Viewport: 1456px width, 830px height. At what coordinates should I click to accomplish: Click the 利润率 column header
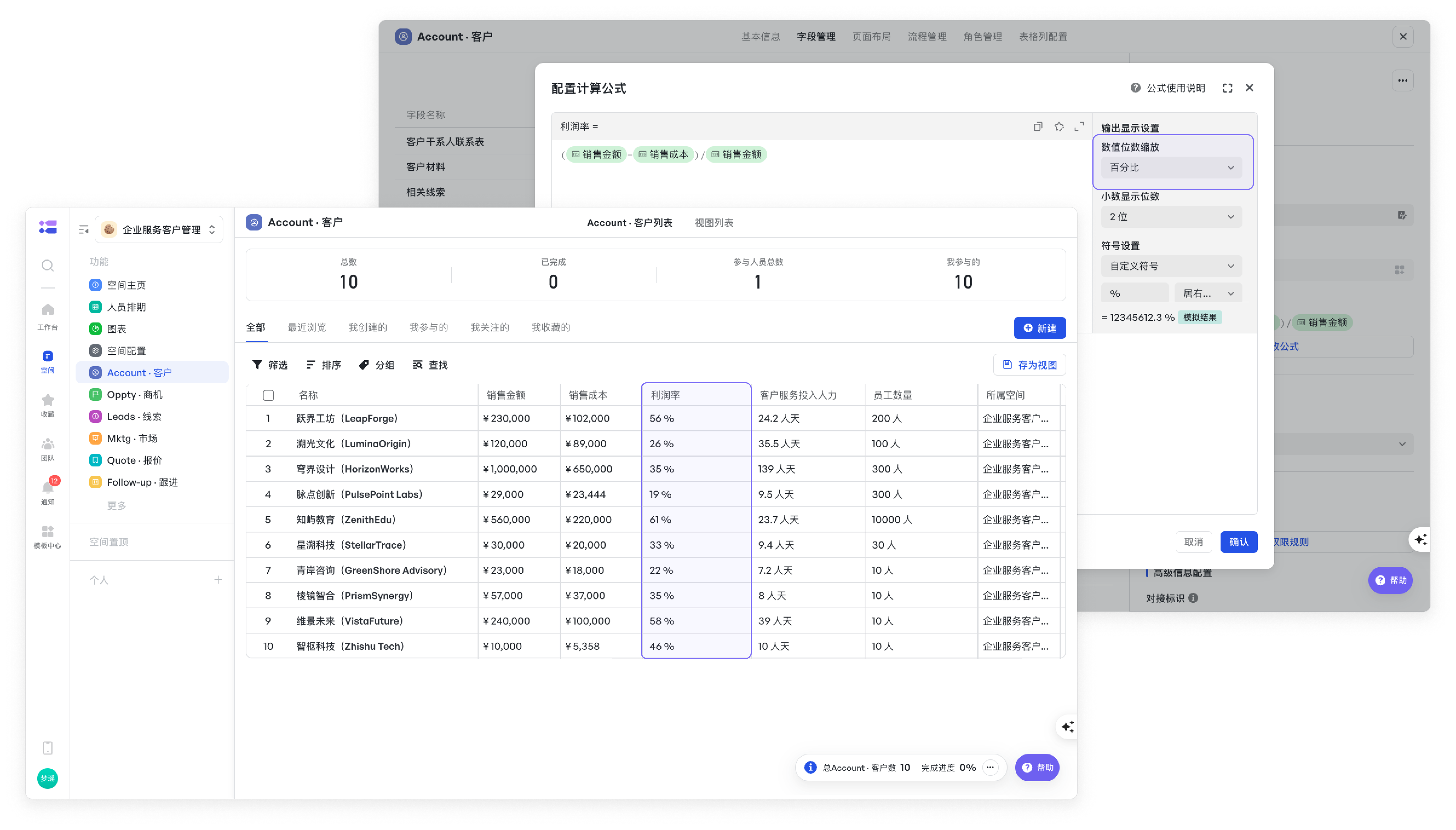696,395
